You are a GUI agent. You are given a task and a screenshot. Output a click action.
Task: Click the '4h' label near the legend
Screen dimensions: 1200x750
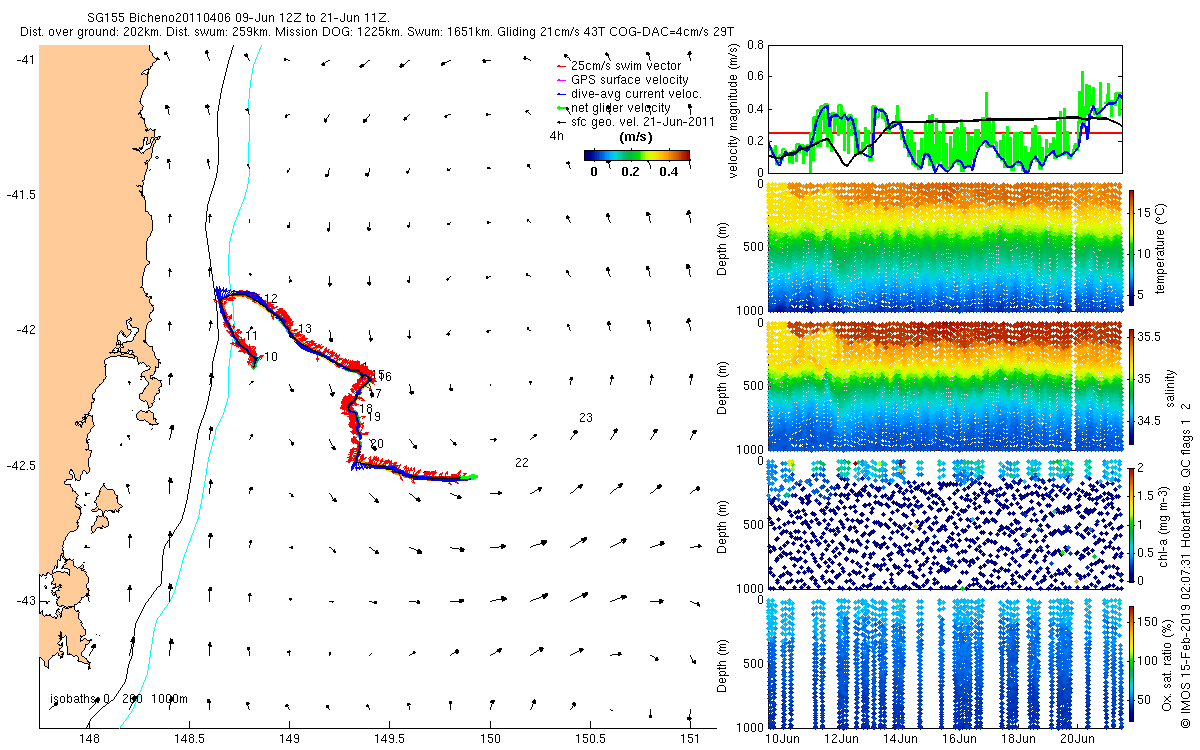(557, 135)
